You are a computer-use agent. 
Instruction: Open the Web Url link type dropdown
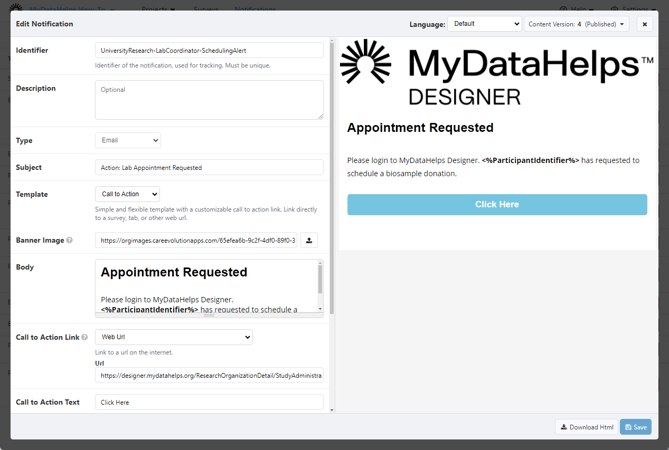(x=173, y=337)
